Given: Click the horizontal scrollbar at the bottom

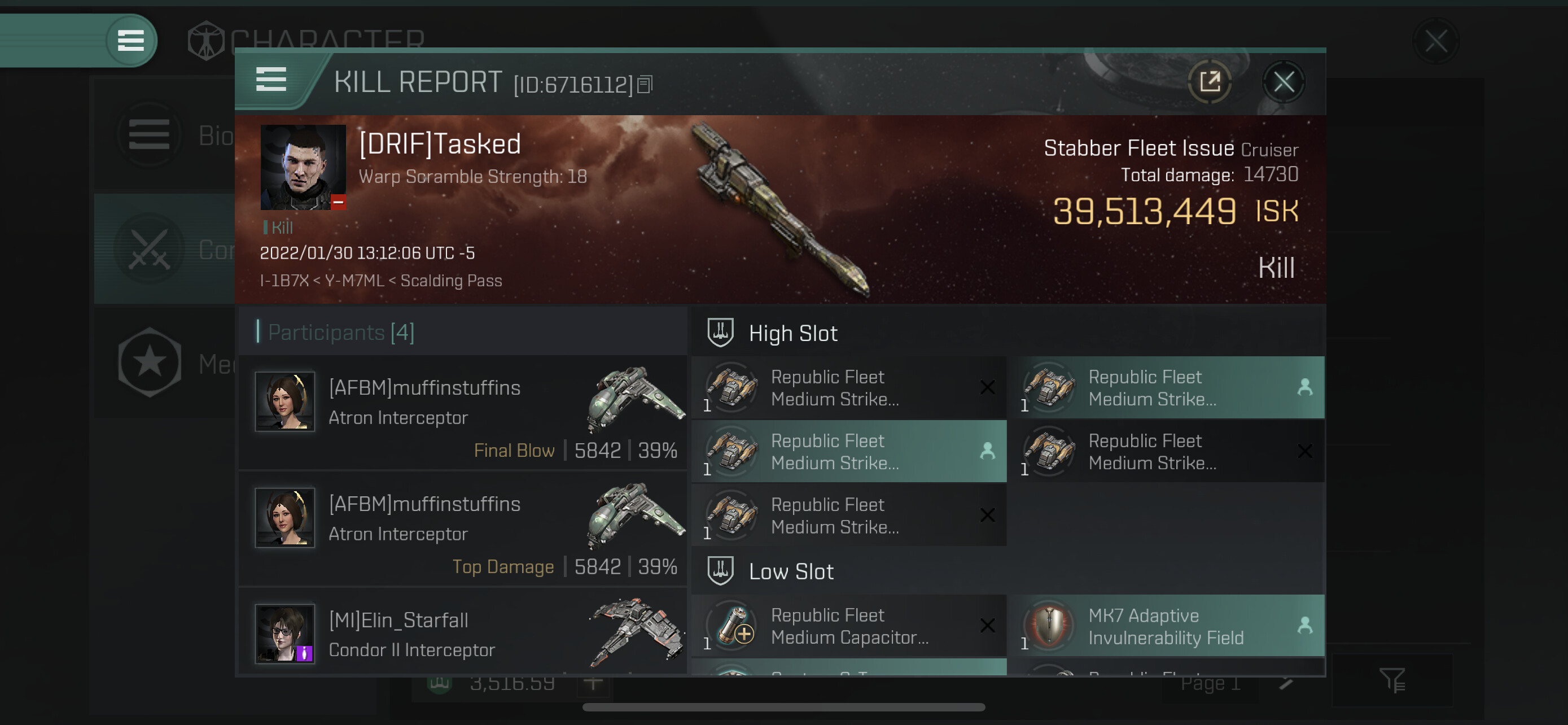Looking at the screenshot, I should click(x=783, y=707).
